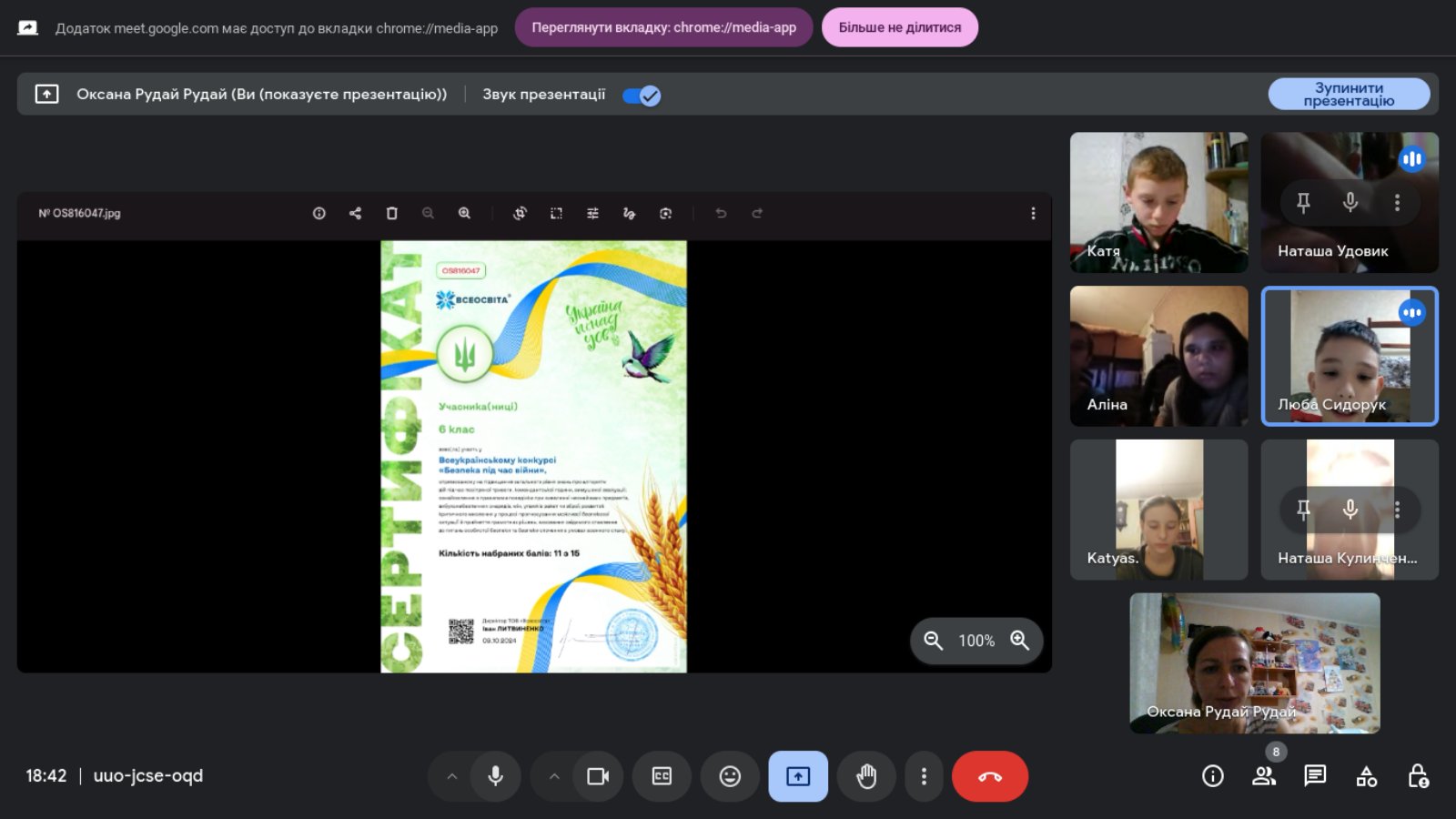Zoom in using the floating 100% control
Viewport: 1456px width, 819px height.
click(x=1020, y=641)
